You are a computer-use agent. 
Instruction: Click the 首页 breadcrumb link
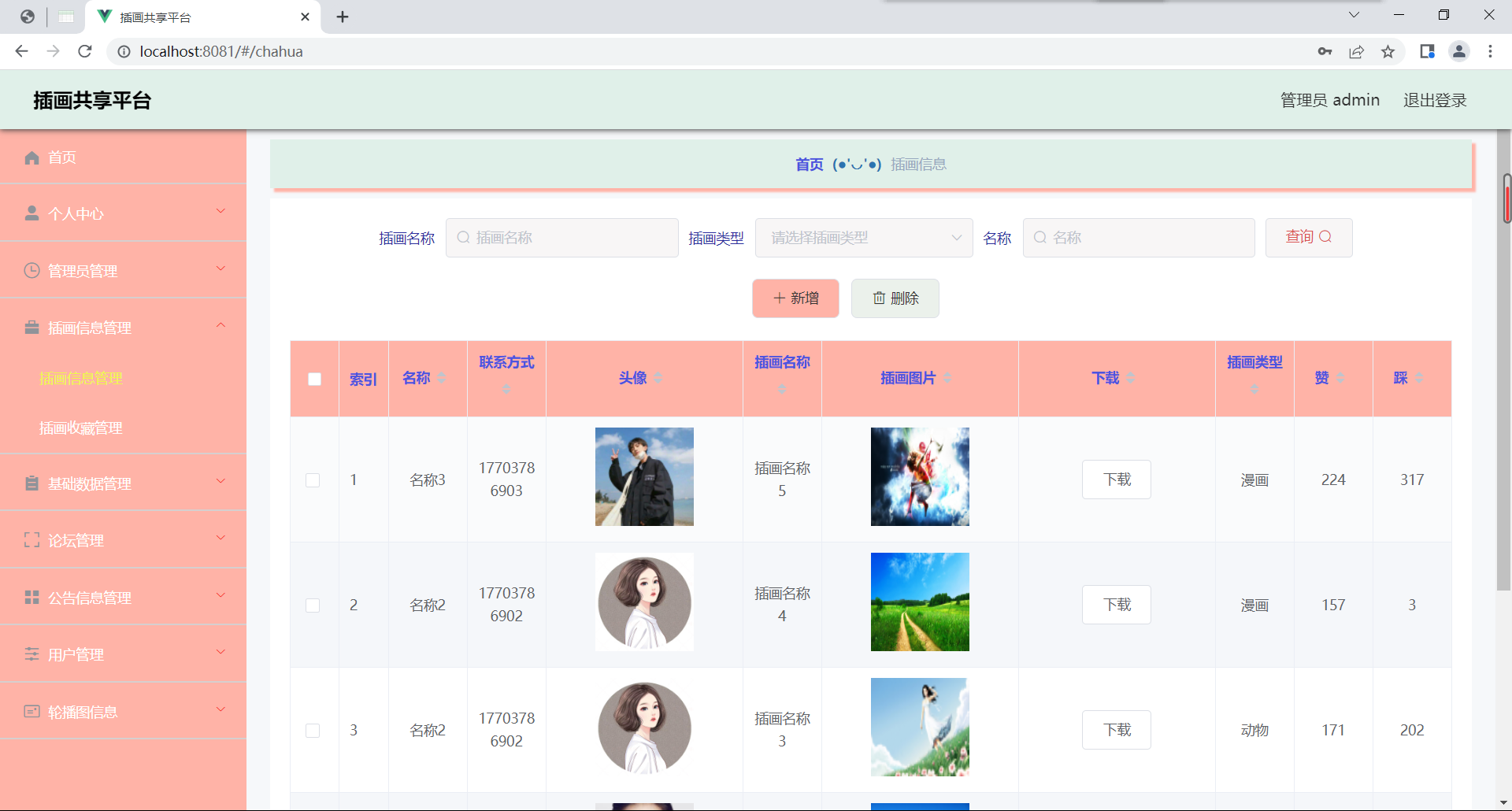tap(810, 165)
